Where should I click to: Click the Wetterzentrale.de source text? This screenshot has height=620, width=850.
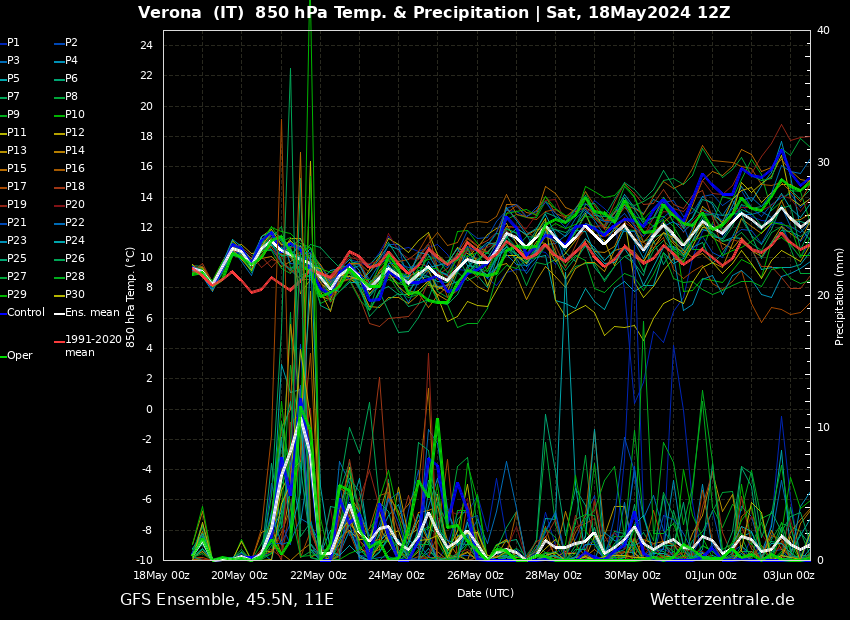(722, 600)
